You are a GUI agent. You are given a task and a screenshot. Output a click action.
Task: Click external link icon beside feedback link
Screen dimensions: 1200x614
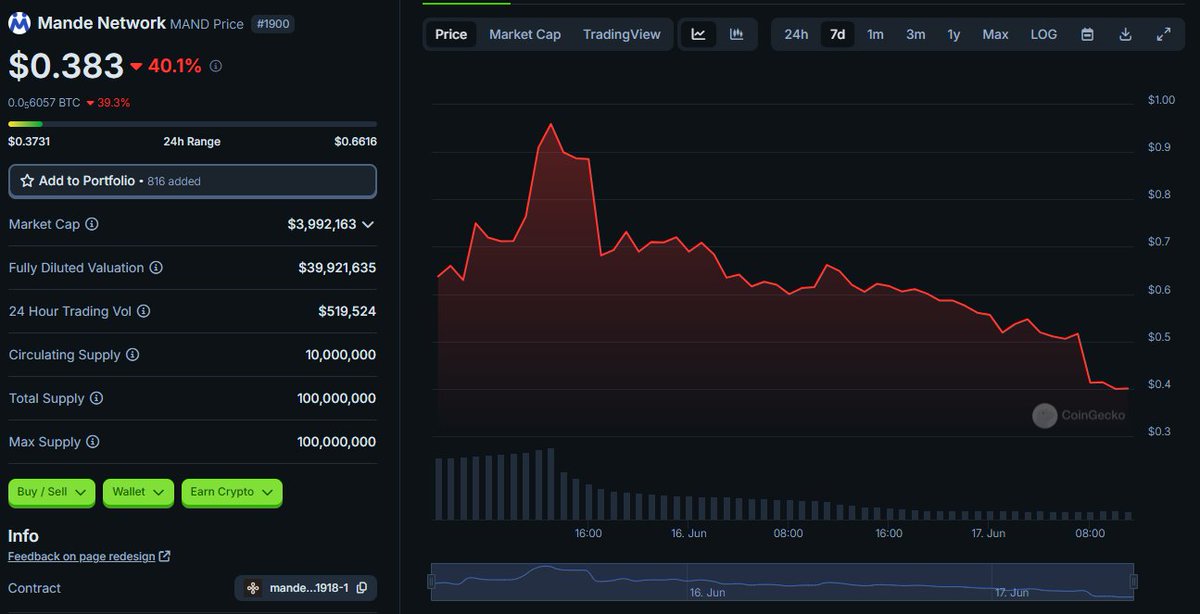pyautogui.click(x=165, y=556)
